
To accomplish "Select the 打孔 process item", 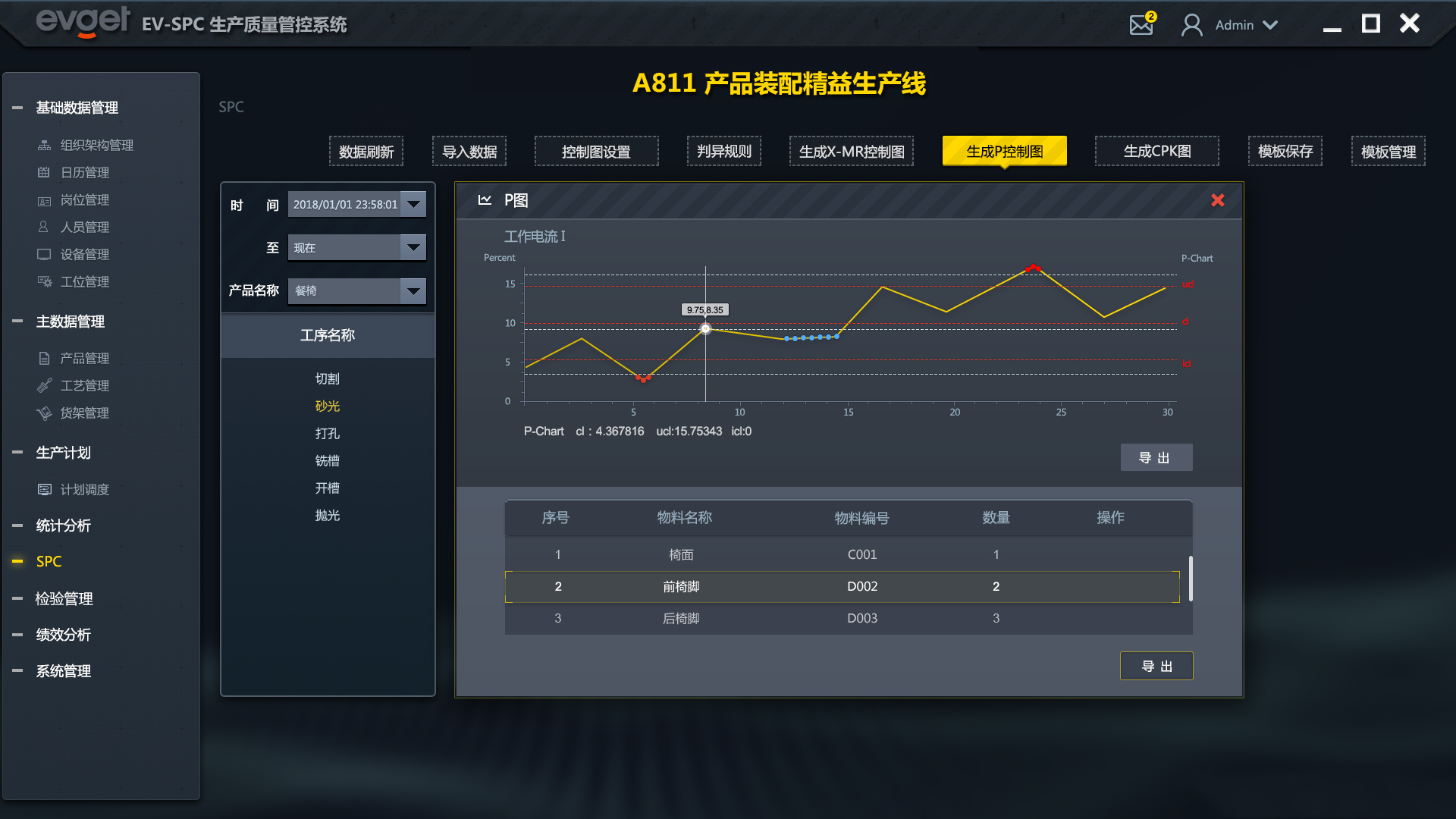I will click(x=327, y=433).
